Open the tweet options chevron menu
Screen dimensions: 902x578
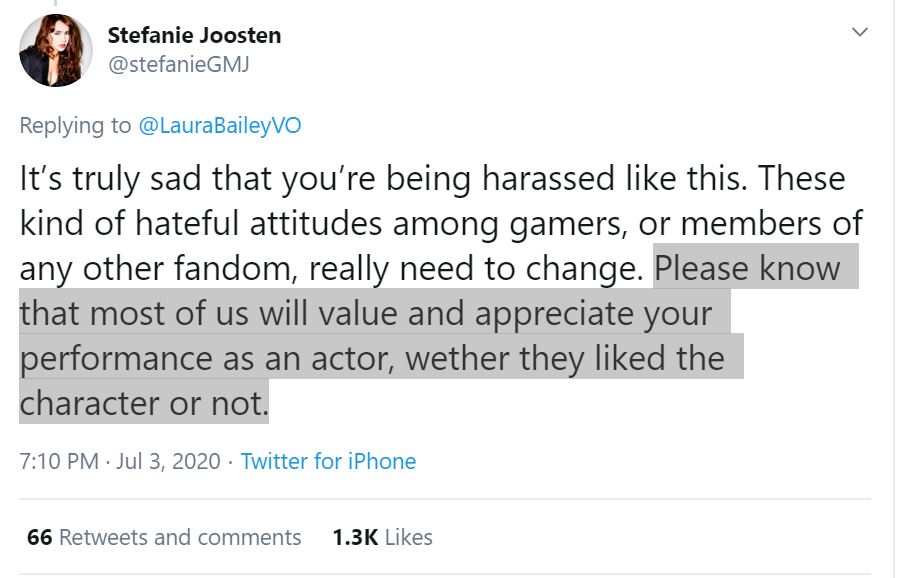point(859,33)
